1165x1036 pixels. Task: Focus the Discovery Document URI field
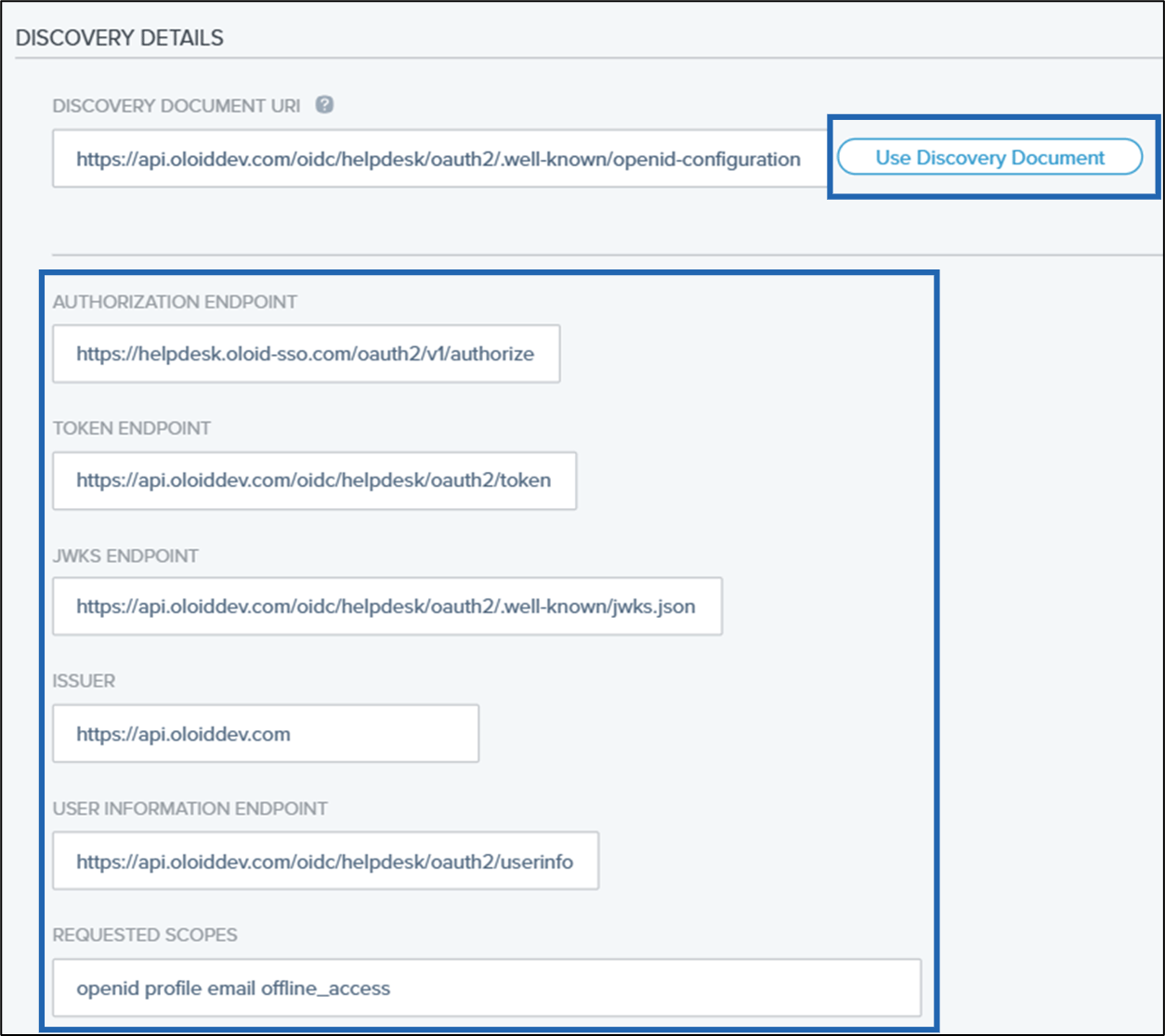[440, 159]
